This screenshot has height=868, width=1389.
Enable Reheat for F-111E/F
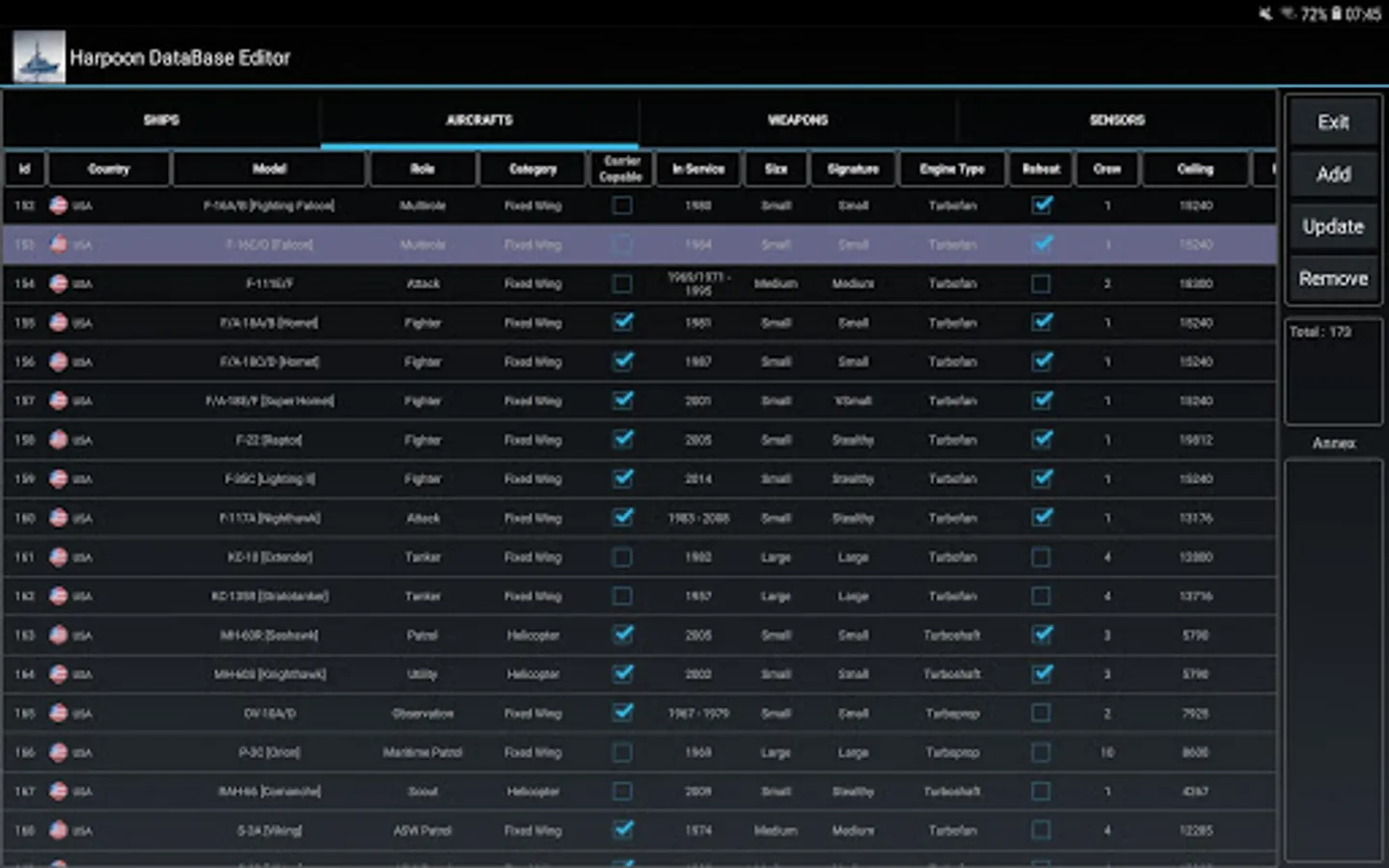1041,284
